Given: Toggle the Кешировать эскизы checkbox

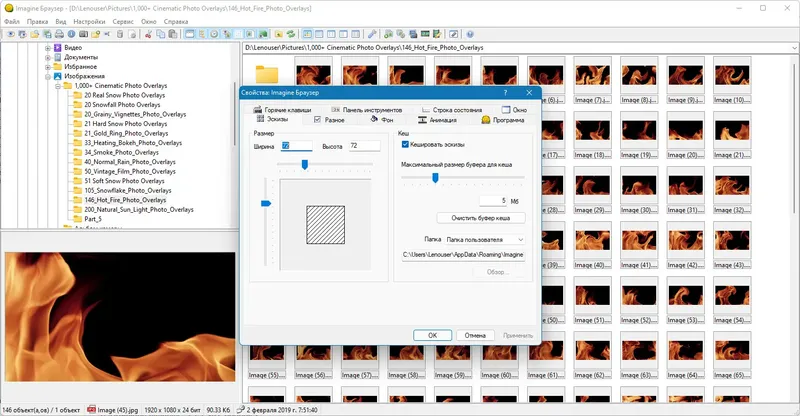Looking at the screenshot, I should point(405,144).
